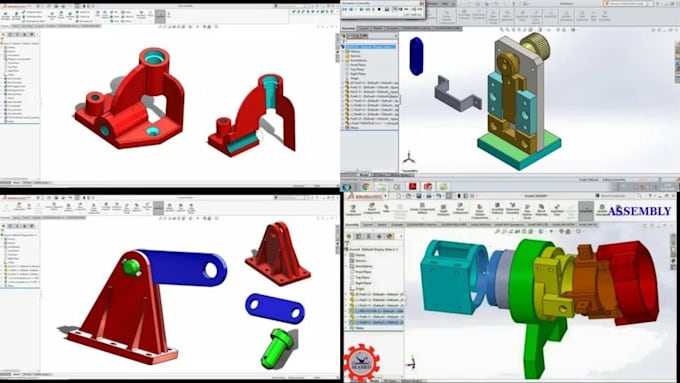Click New Motion Study in the ASSEMBLY window
Image resolution: width=680 pixels, height=383 pixels.
click(x=526, y=213)
